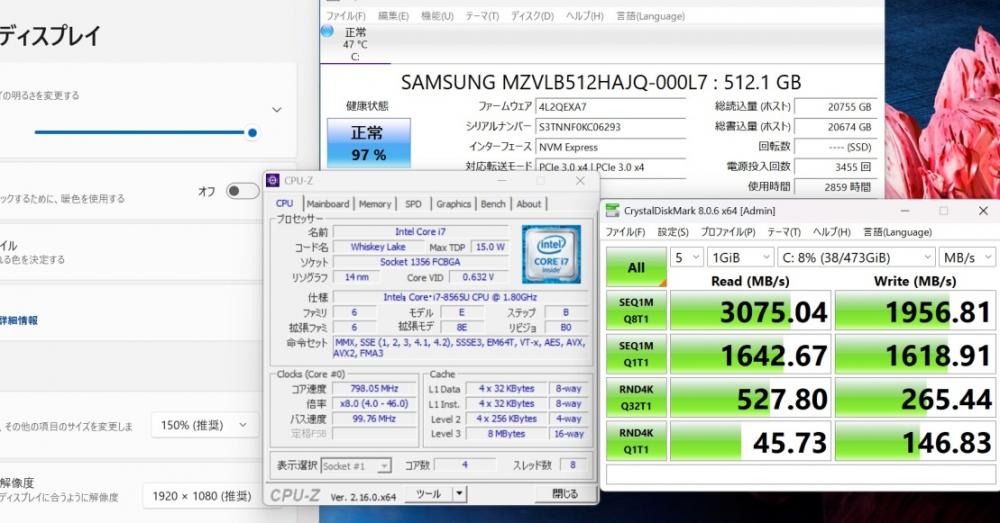Click the power-on hours value 2859 時間
Viewport: 1000px width, 523px height.
(835, 187)
